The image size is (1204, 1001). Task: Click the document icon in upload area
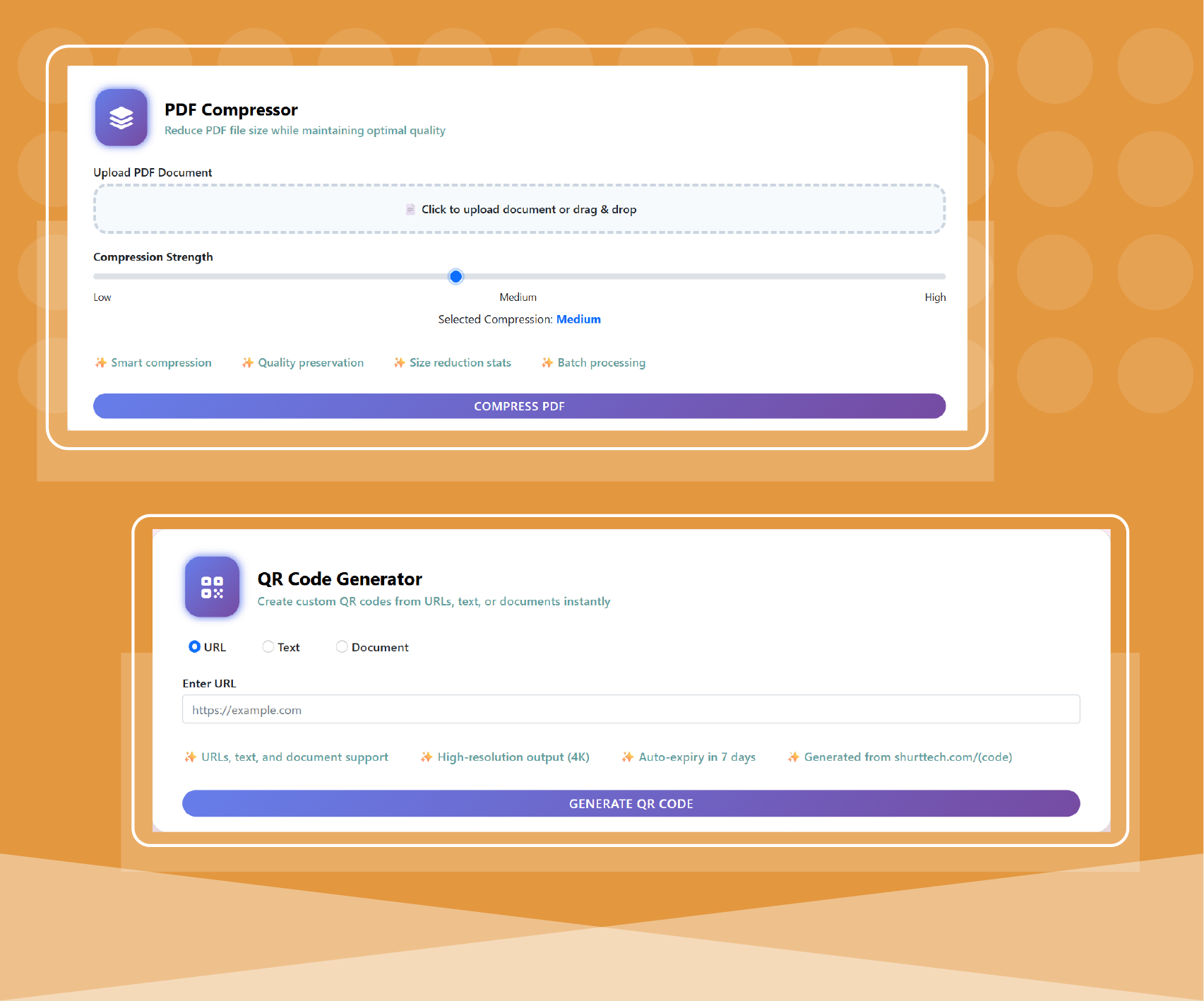click(410, 209)
